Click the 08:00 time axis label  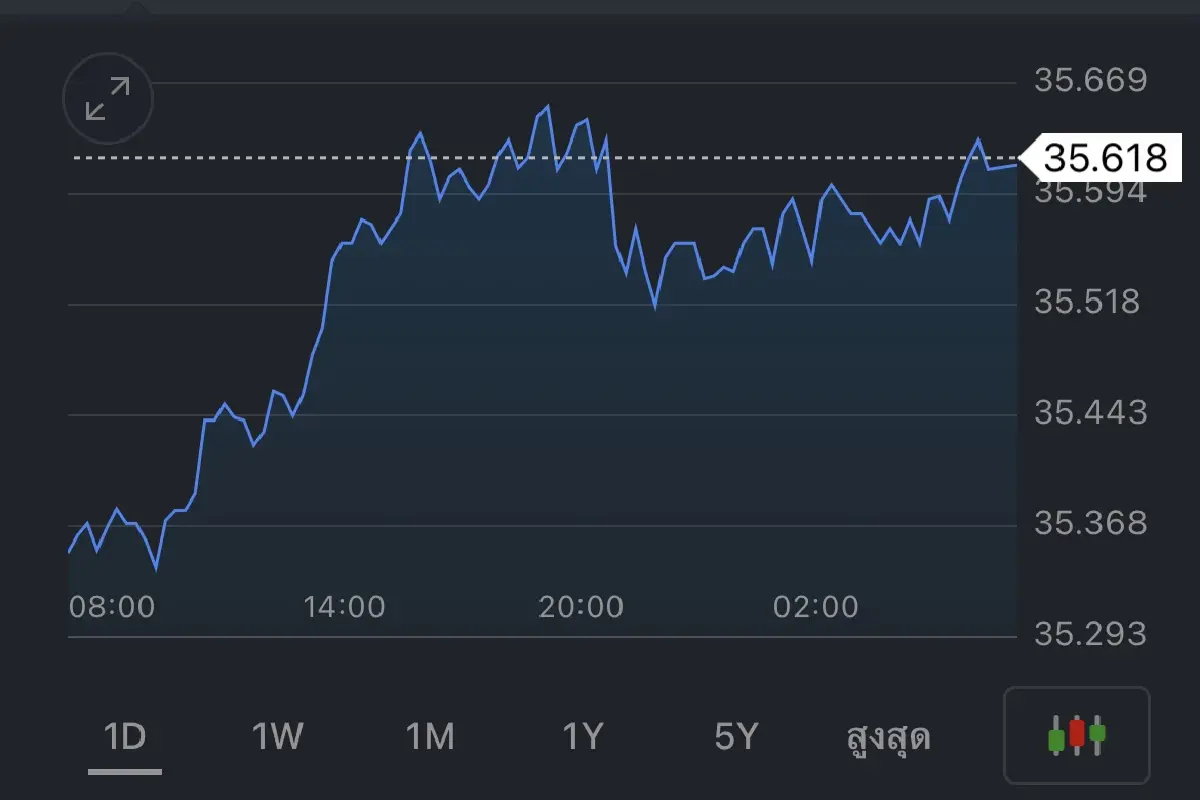coord(112,607)
